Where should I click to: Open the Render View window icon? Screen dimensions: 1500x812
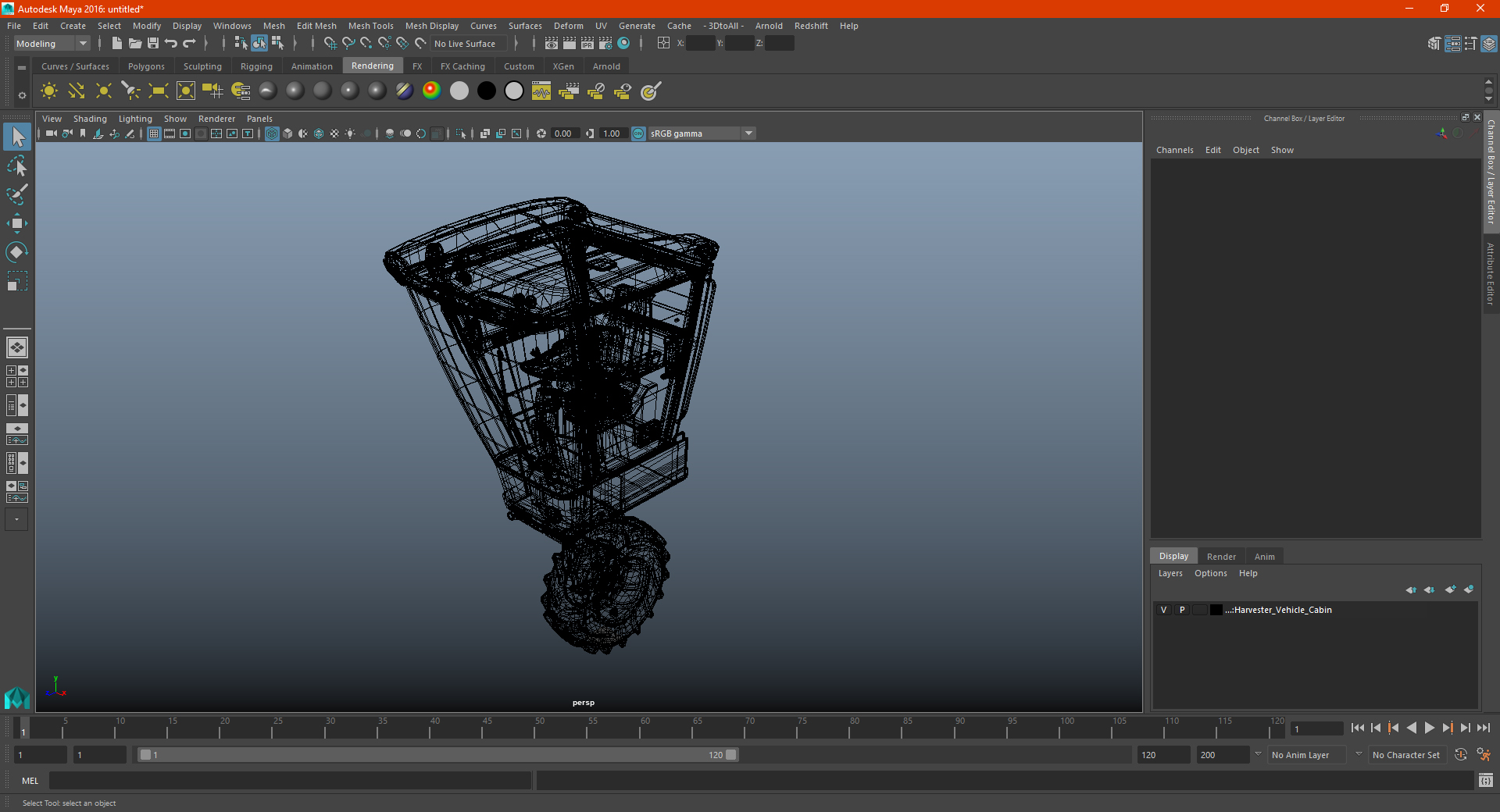point(552,44)
